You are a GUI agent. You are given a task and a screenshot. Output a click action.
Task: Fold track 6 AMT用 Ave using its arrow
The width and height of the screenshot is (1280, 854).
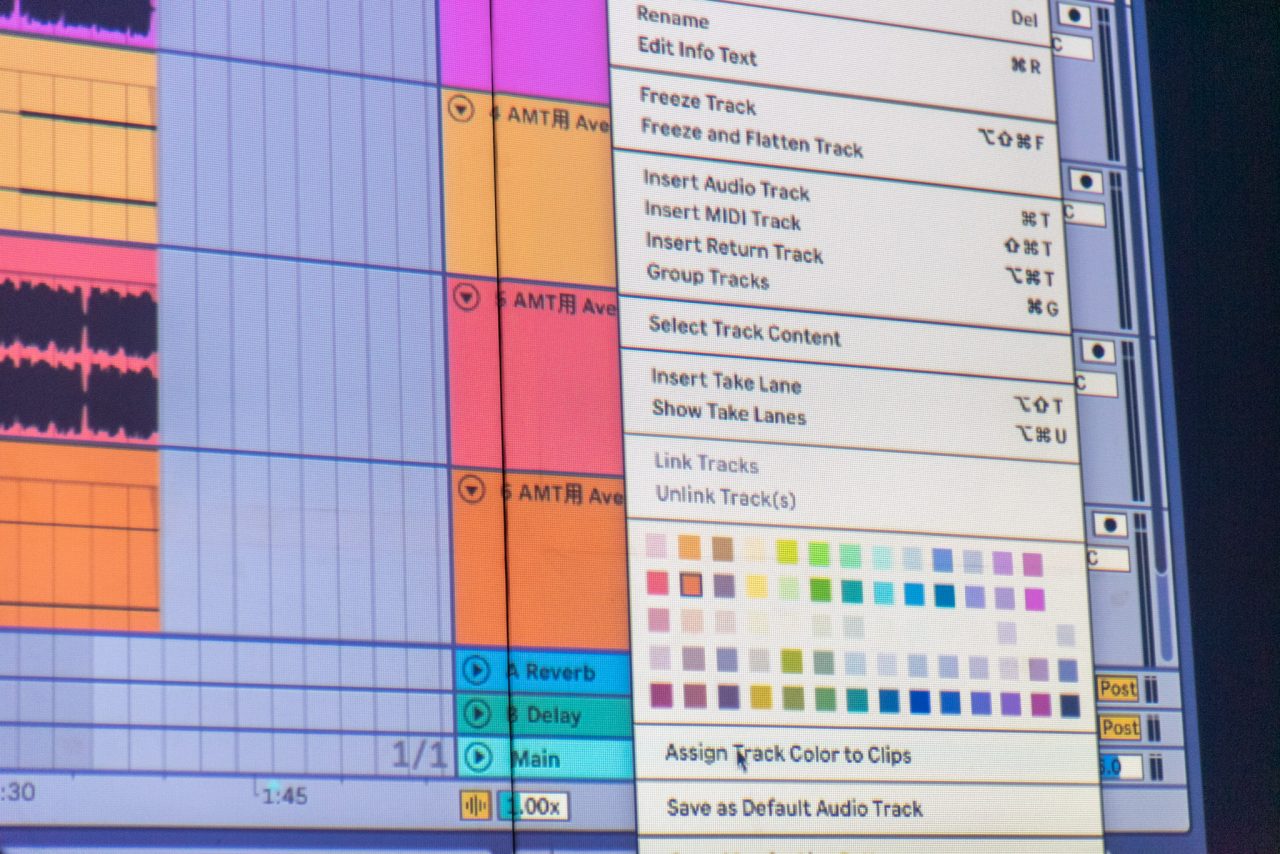click(x=471, y=489)
